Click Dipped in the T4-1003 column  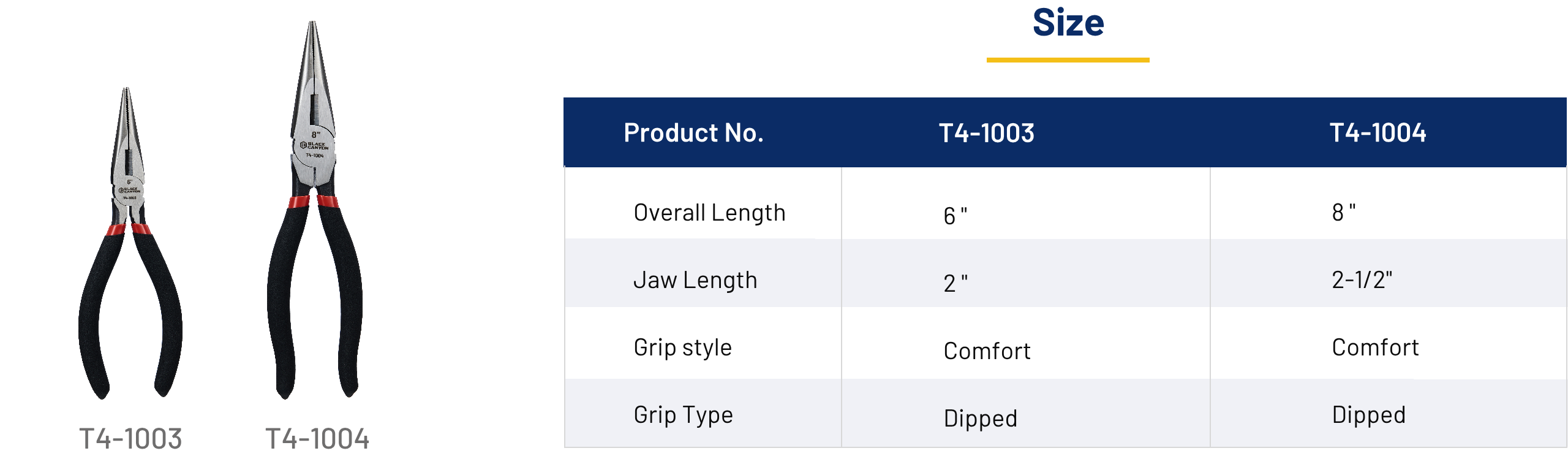(980, 419)
